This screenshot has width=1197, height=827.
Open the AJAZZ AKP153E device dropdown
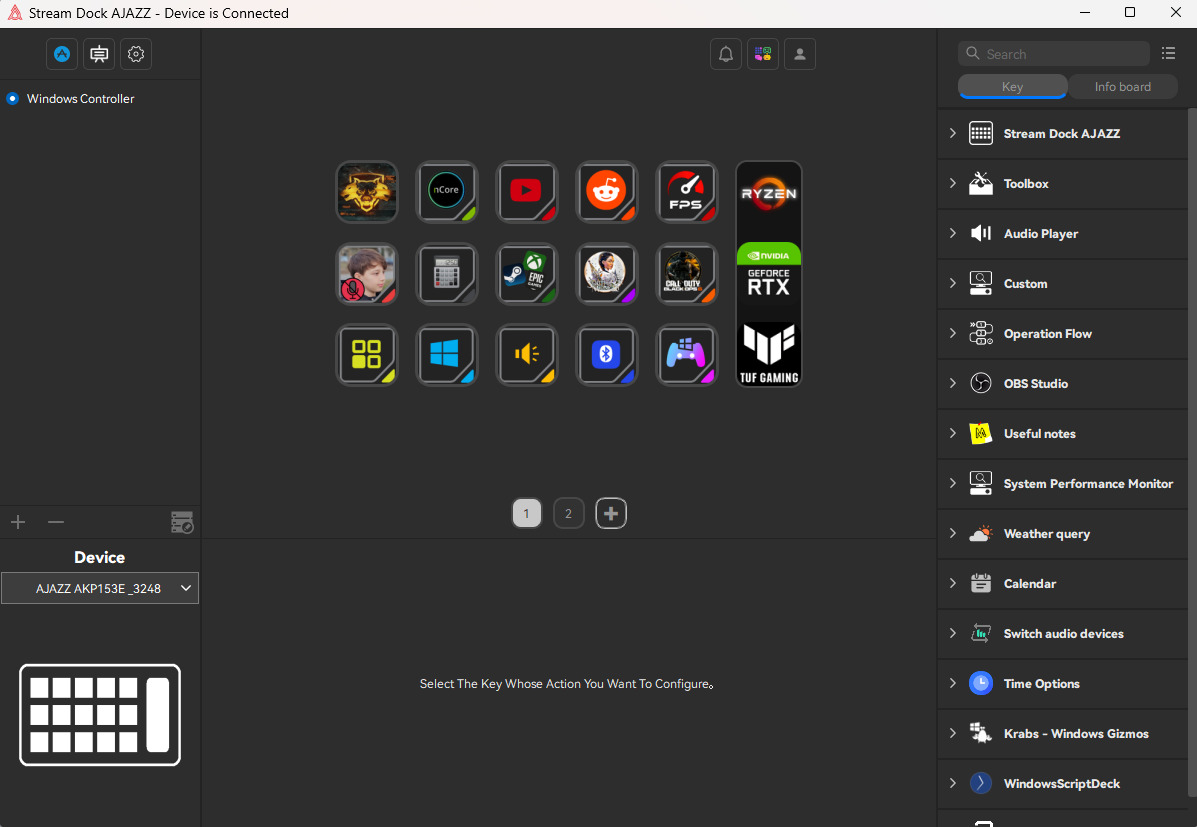(x=100, y=588)
